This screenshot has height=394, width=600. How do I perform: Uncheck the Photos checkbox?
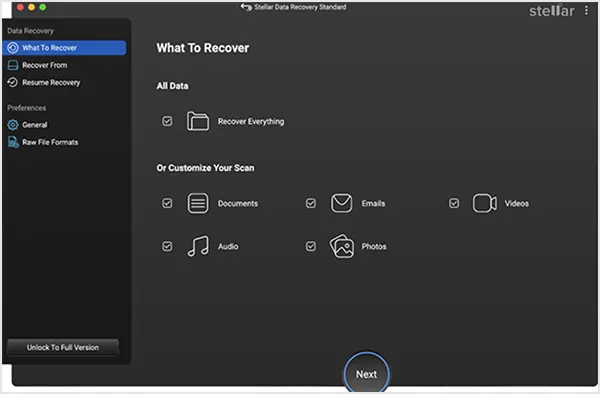(x=311, y=246)
